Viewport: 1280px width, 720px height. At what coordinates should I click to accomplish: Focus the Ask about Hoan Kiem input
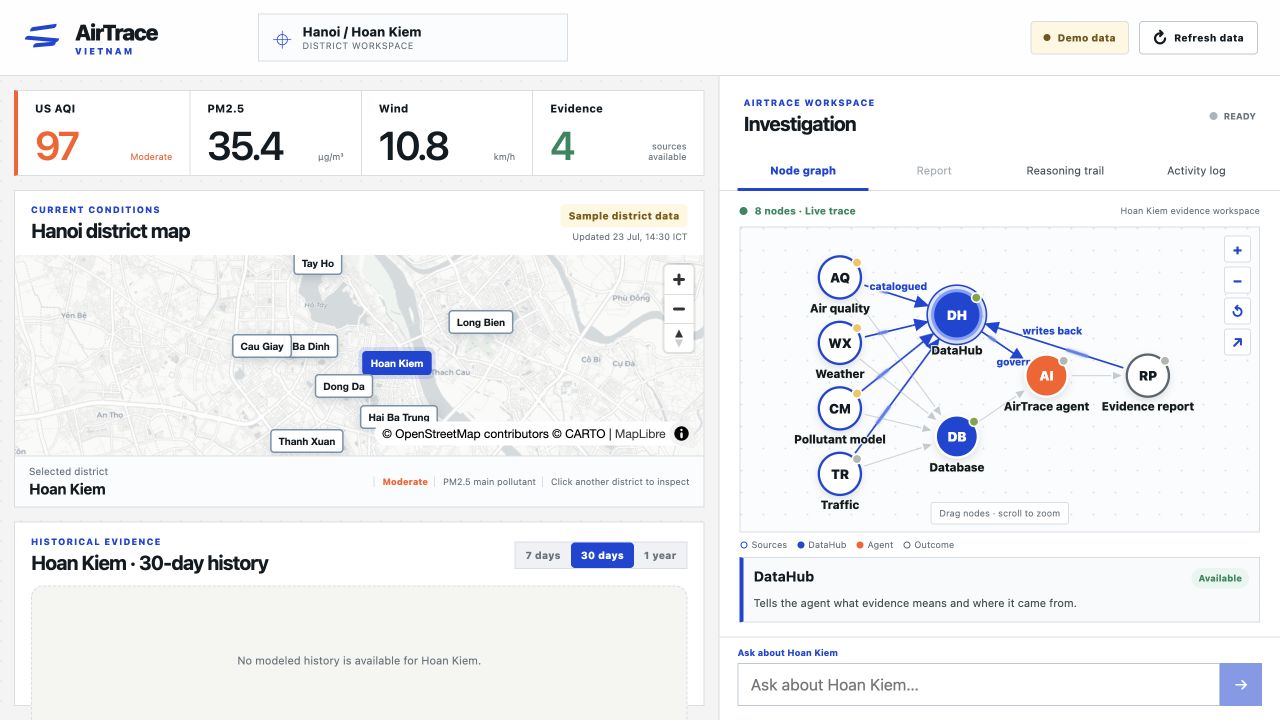pos(979,685)
